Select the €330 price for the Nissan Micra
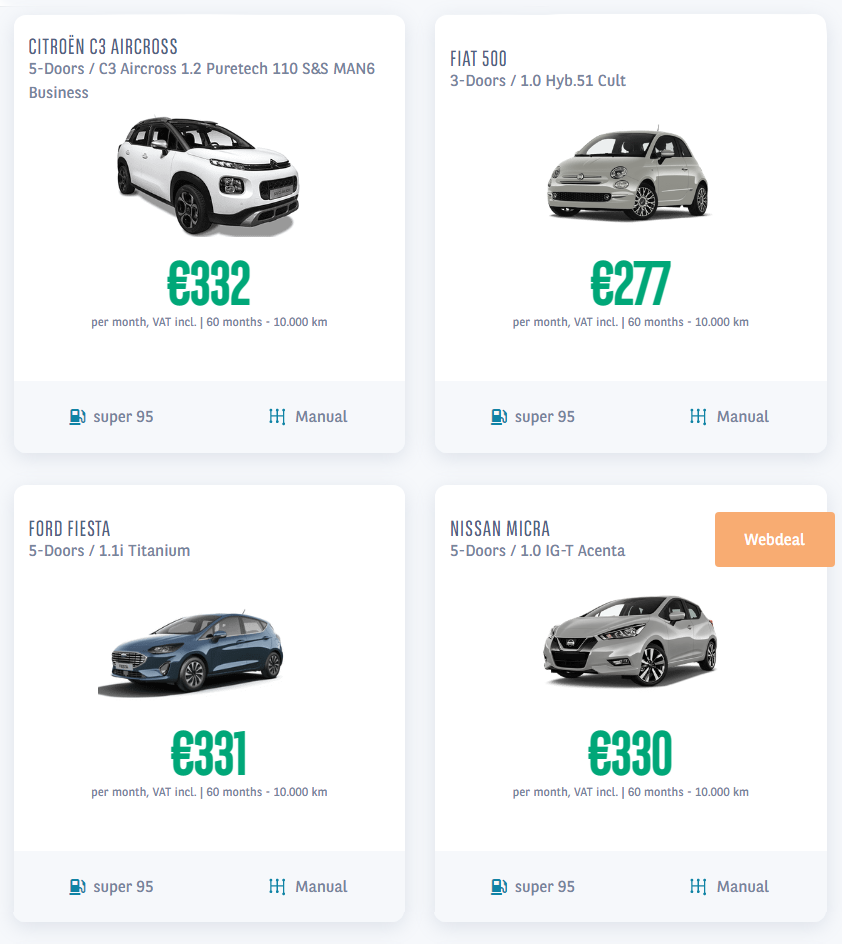The height and width of the screenshot is (944, 842). point(629,754)
